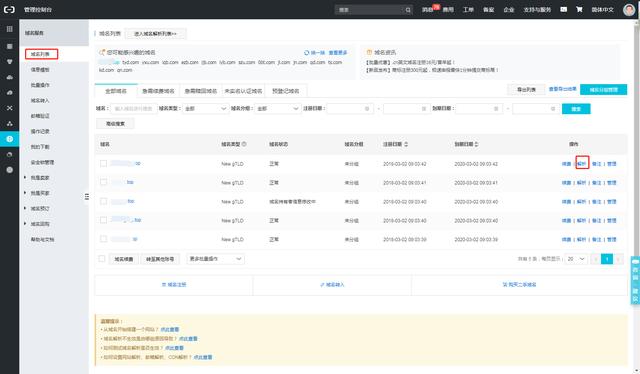Image resolution: width=640 pixels, height=374 pixels.
Task: Open the product grid menu icon in left rail
Action: pyautogui.click(x=9, y=29)
